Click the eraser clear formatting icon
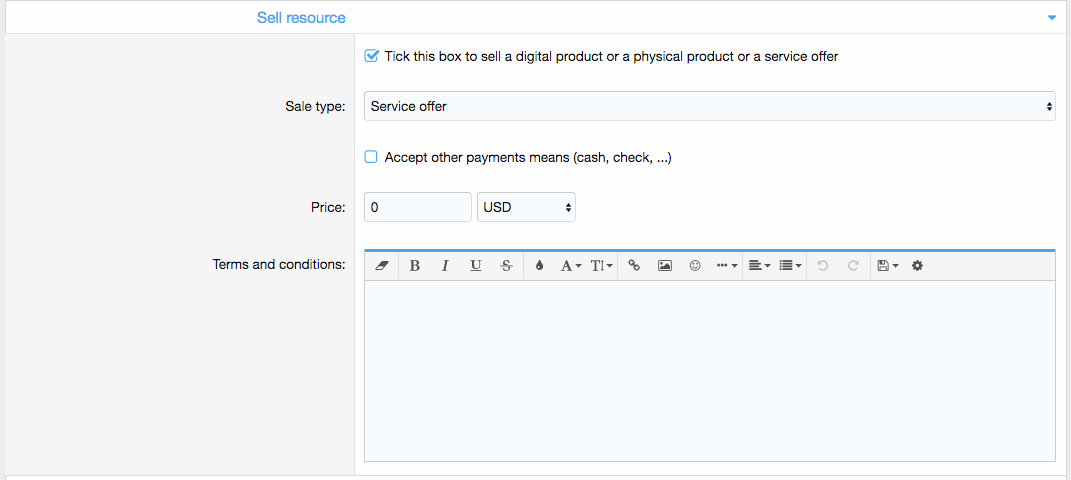Screen dimensions: 1071x480 [381, 266]
